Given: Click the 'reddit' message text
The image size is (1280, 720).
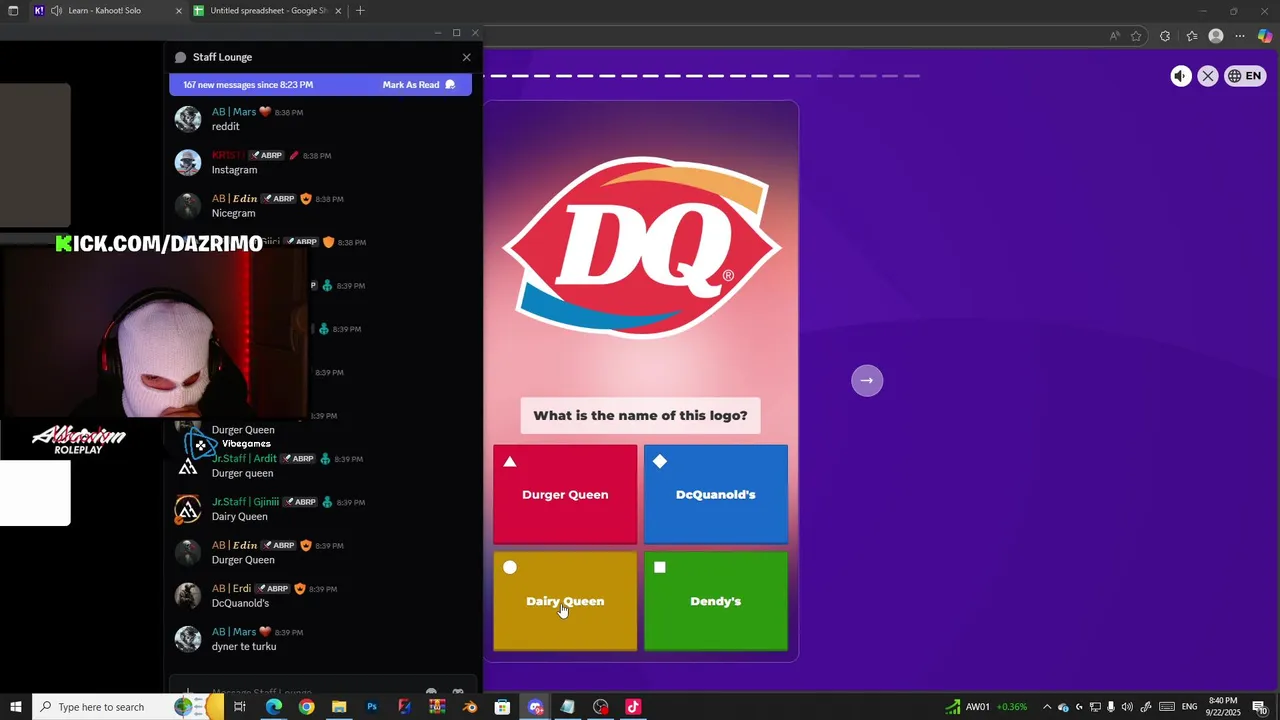Looking at the screenshot, I should point(225,126).
